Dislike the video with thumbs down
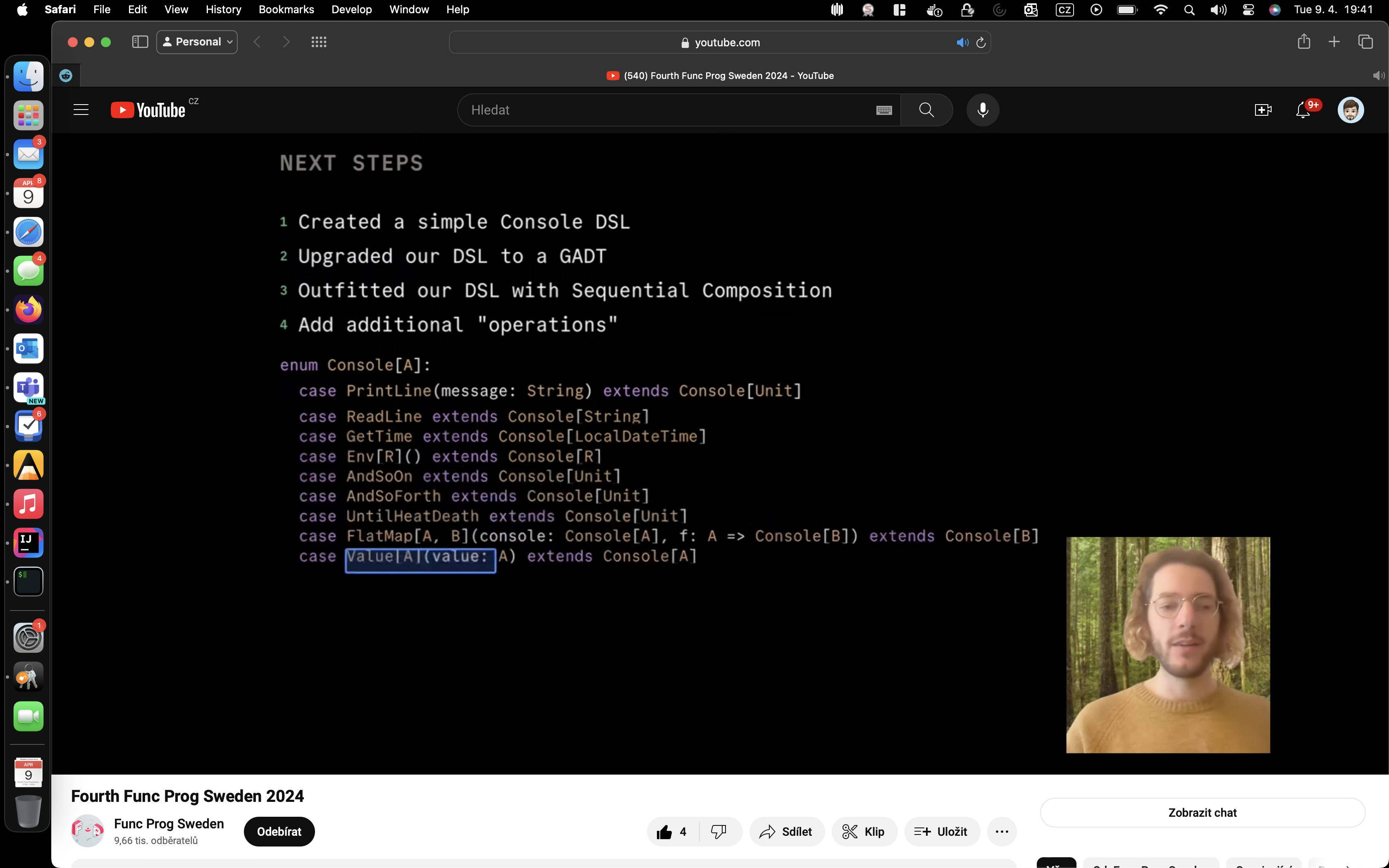 click(718, 832)
